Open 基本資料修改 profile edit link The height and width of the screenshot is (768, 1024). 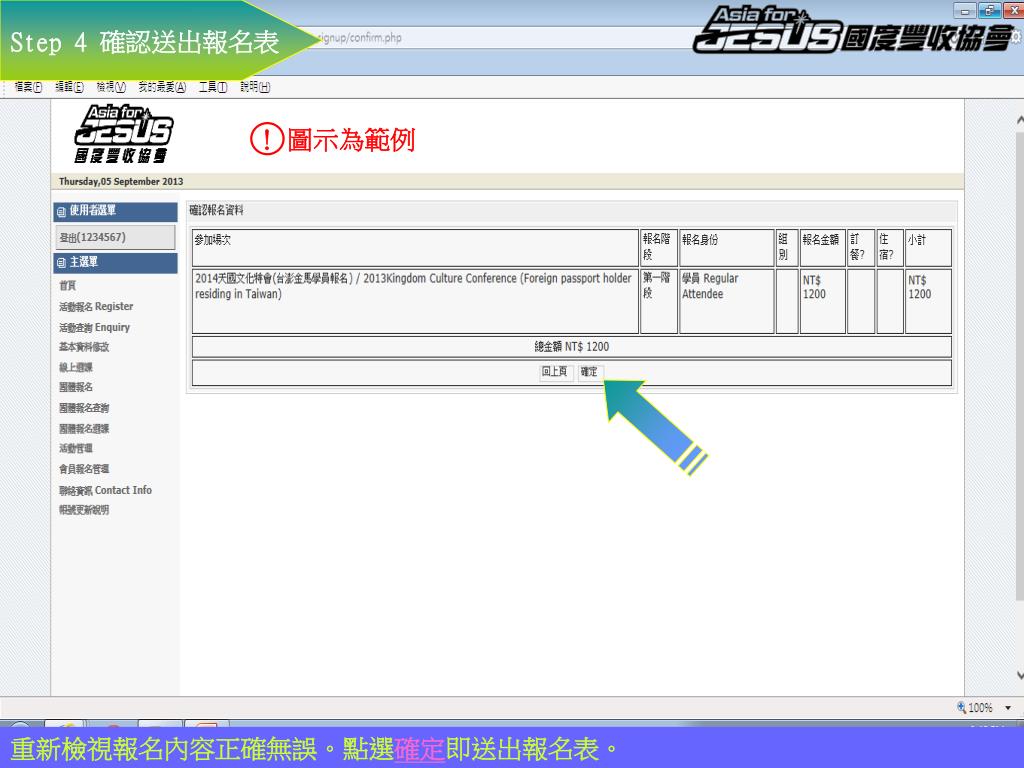[84, 347]
